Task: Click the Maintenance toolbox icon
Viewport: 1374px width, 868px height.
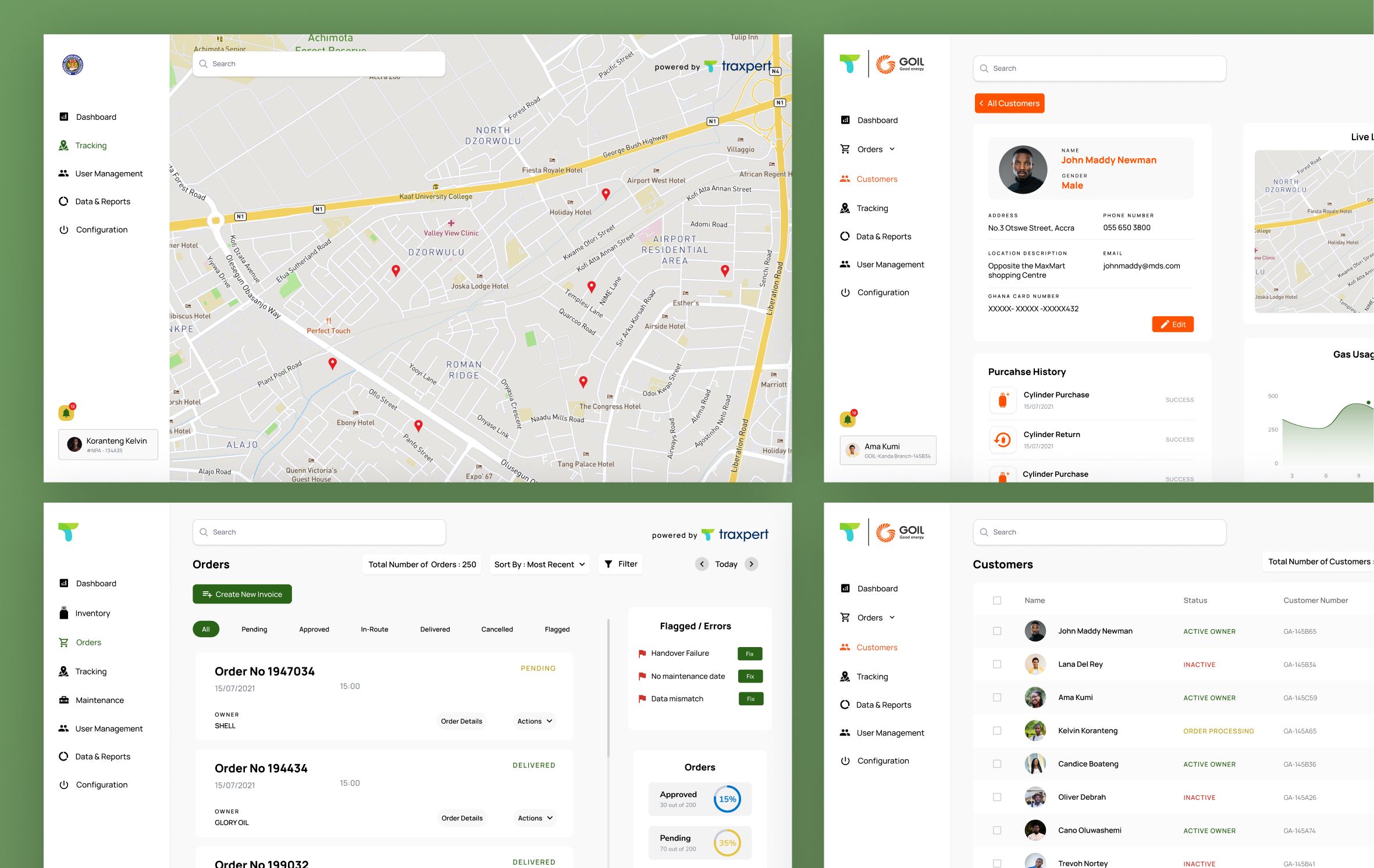Action: point(64,700)
